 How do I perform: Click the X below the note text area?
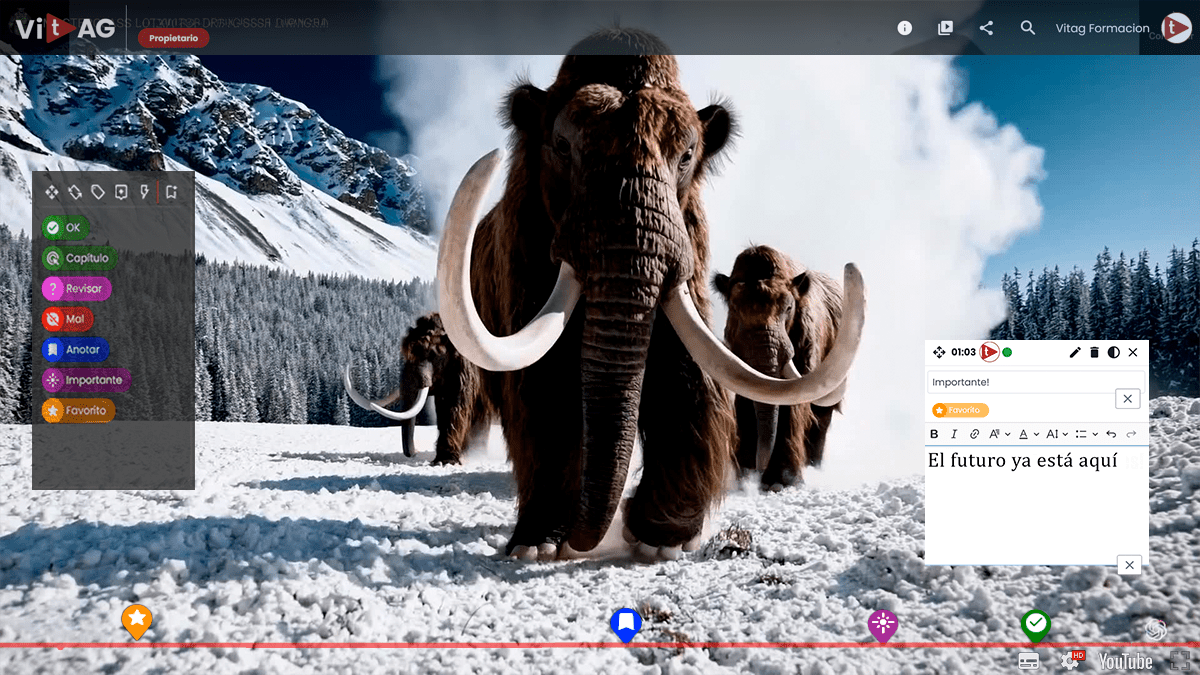[x=1129, y=565]
